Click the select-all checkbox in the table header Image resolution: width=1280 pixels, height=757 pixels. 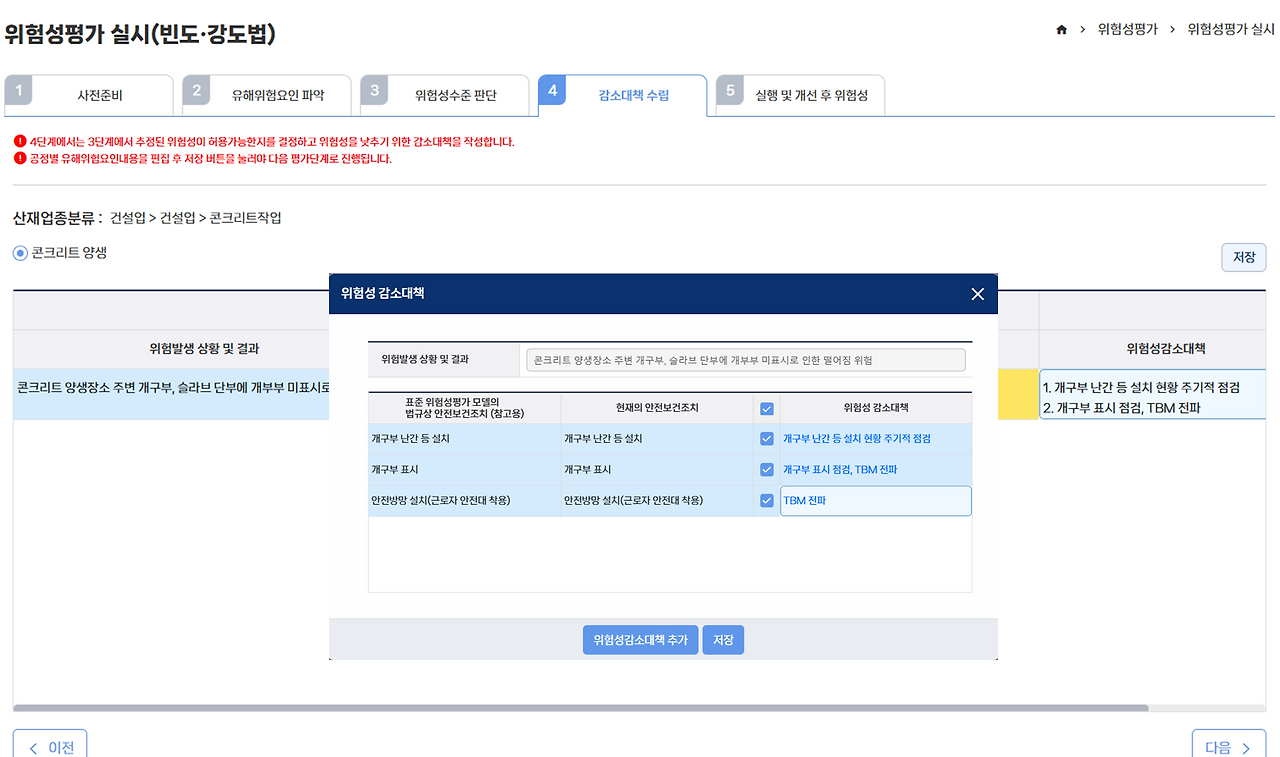(x=765, y=407)
